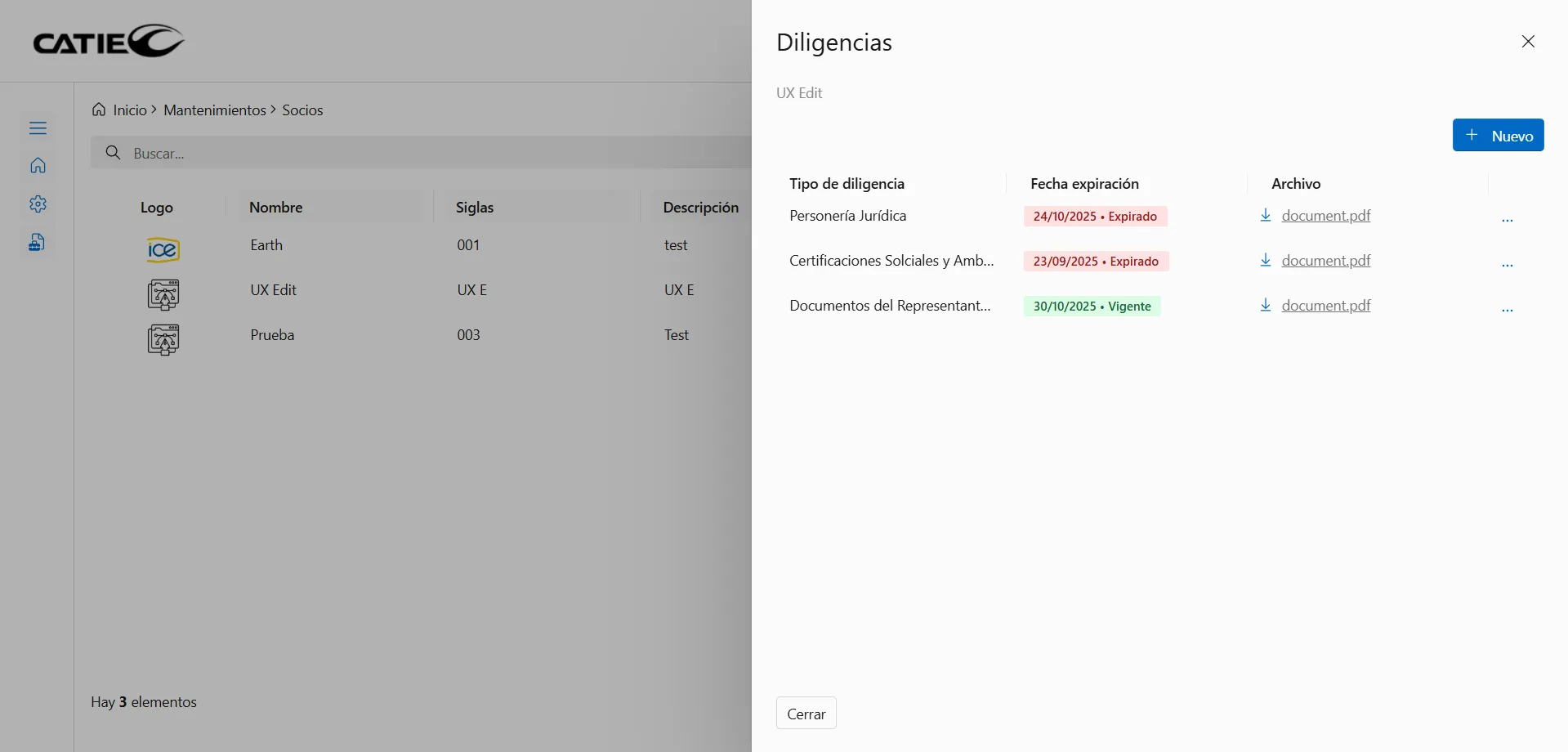Click download icon for Personería Jurídica file
The width and height of the screenshot is (1568, 752).
[1265, 216]
